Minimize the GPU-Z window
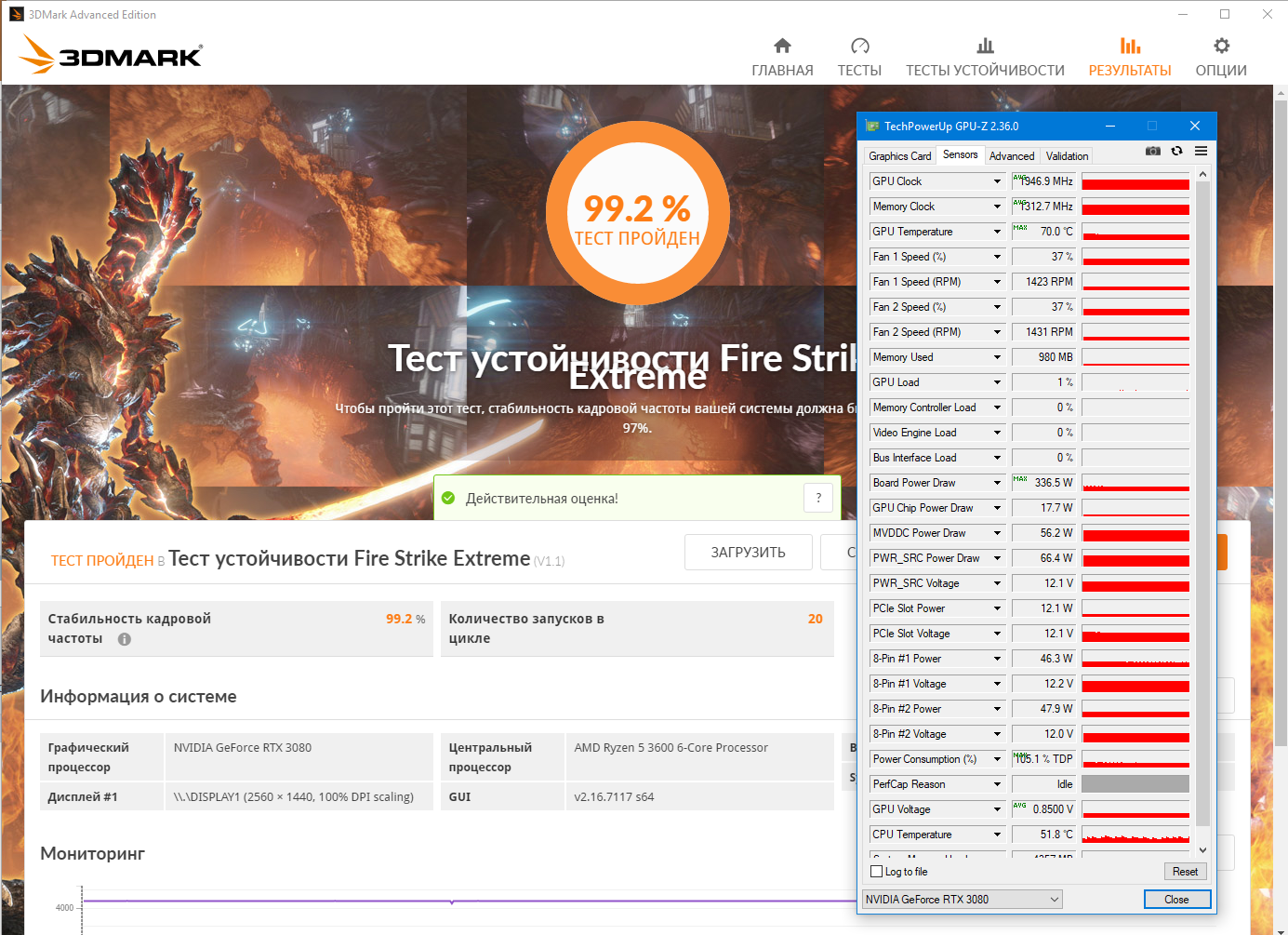 coord(1110,127)
